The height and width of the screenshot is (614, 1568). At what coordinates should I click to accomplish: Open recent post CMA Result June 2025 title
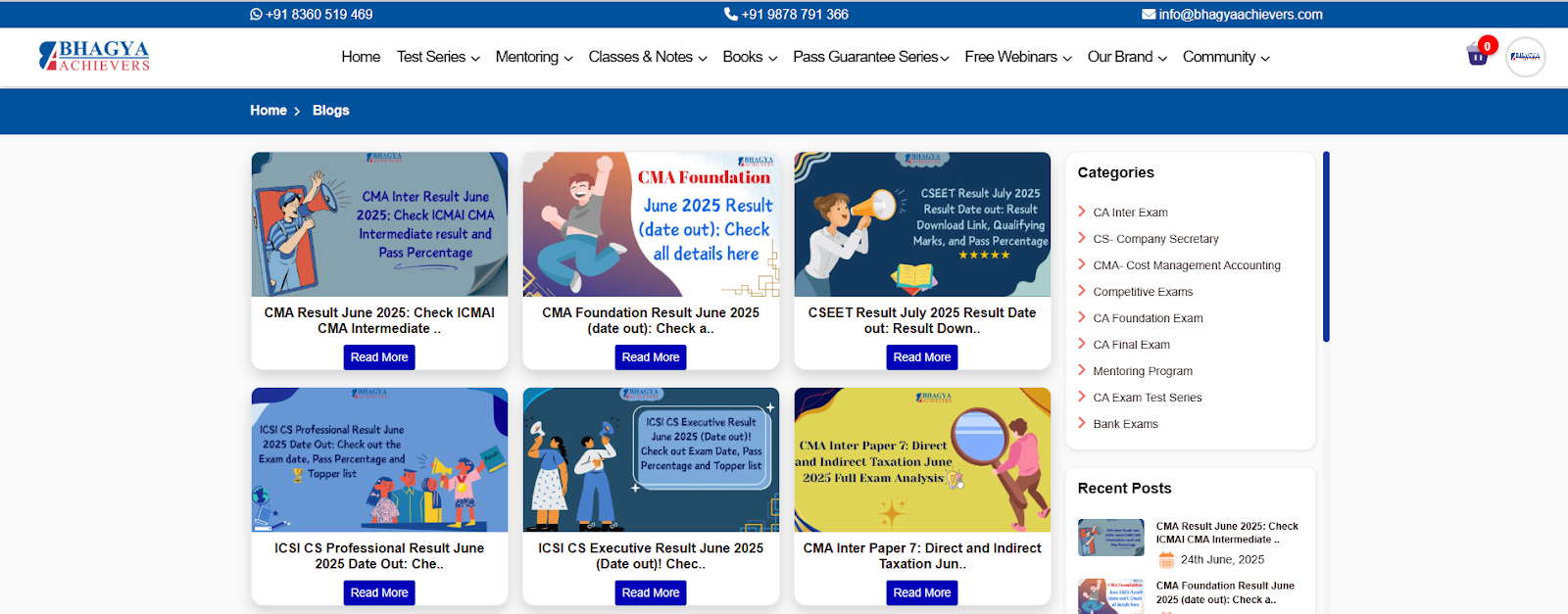(x=1227, y=533)
